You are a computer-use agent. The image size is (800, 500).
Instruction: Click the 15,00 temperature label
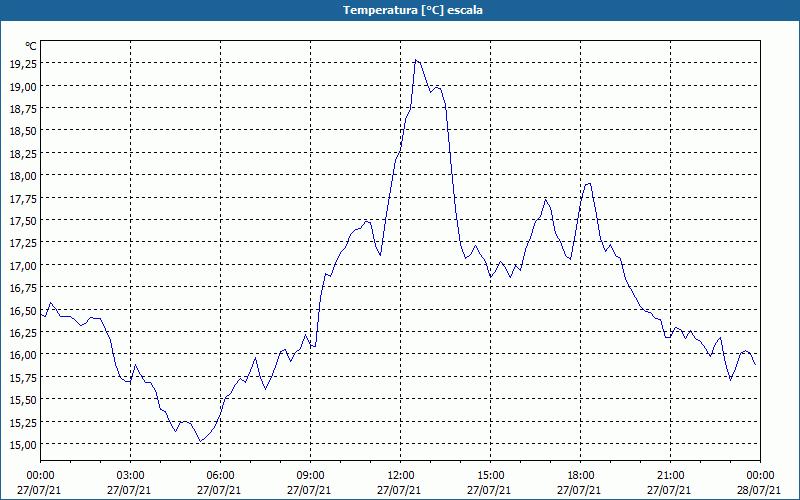coord(23,445)
